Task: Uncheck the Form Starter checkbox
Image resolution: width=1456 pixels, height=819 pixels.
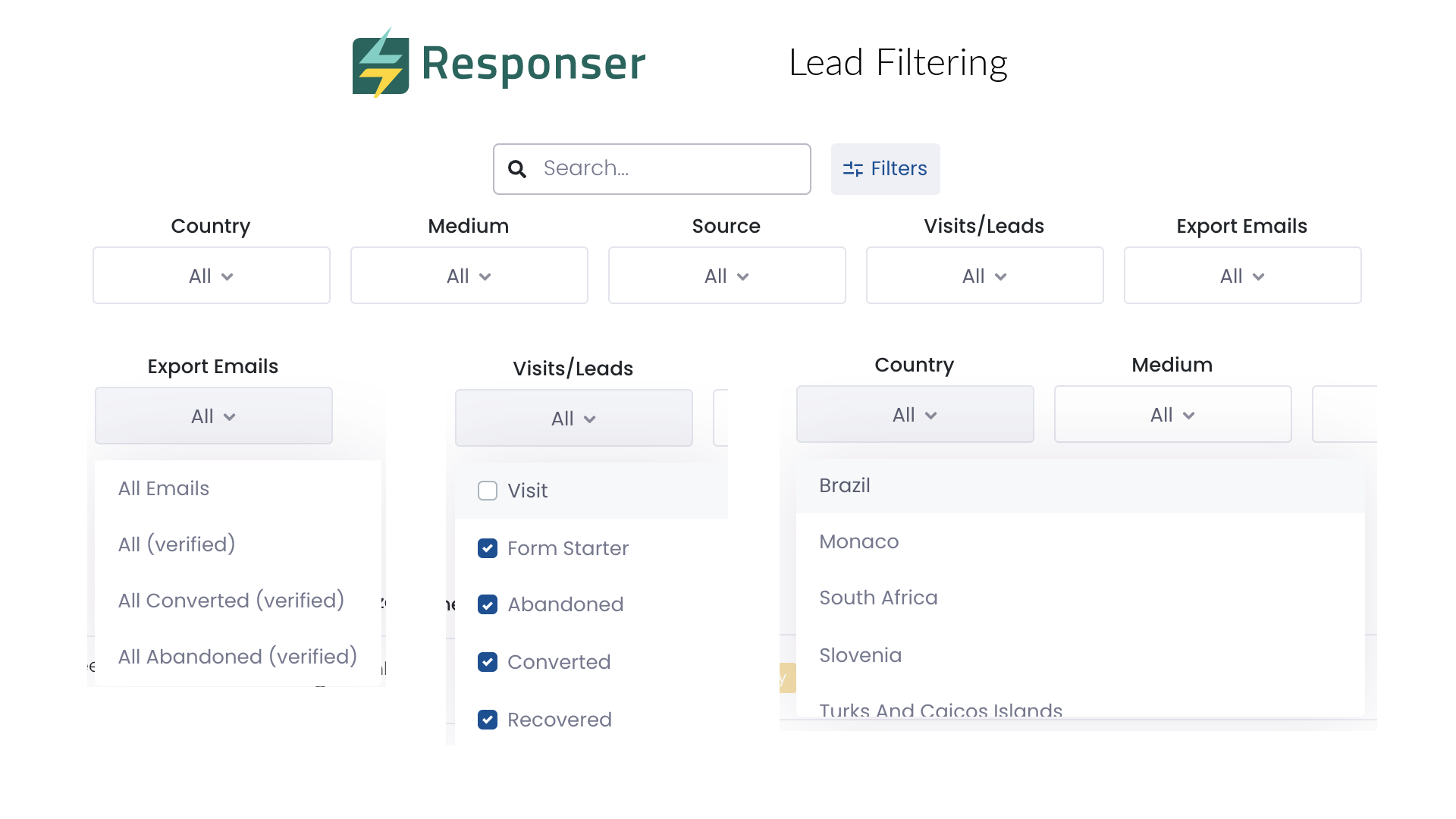Action: click(x=488, y=548)
